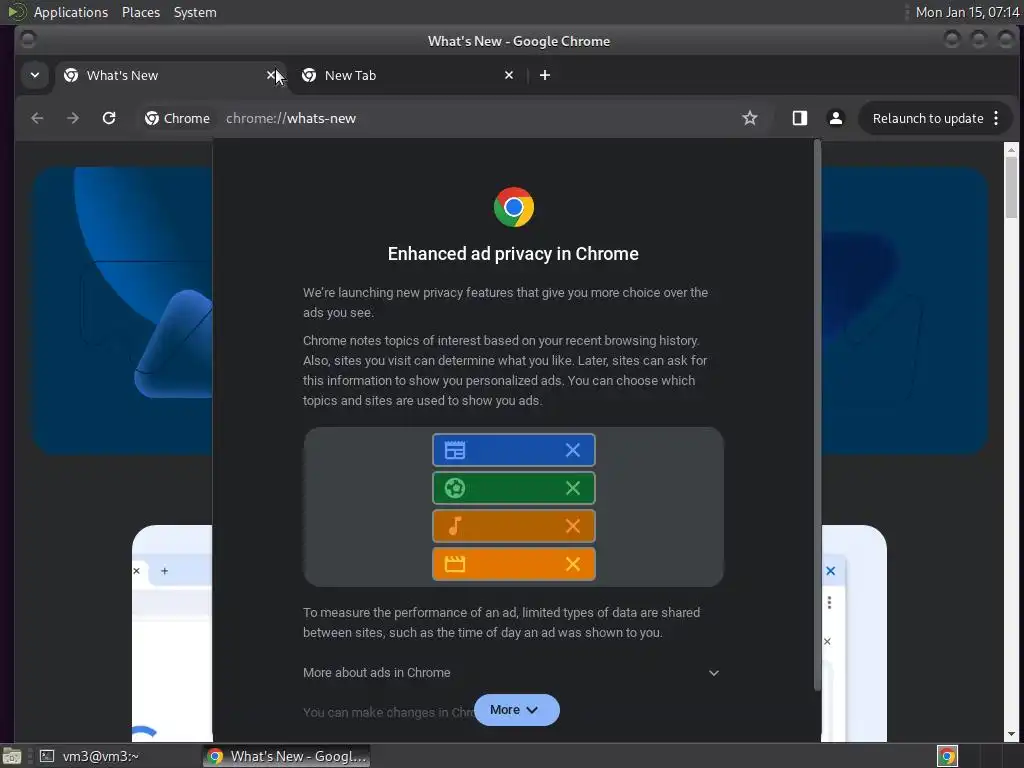Screen dimensions: 1024x768
Task: Close the What's New tab
Action: tap(271, 75)
